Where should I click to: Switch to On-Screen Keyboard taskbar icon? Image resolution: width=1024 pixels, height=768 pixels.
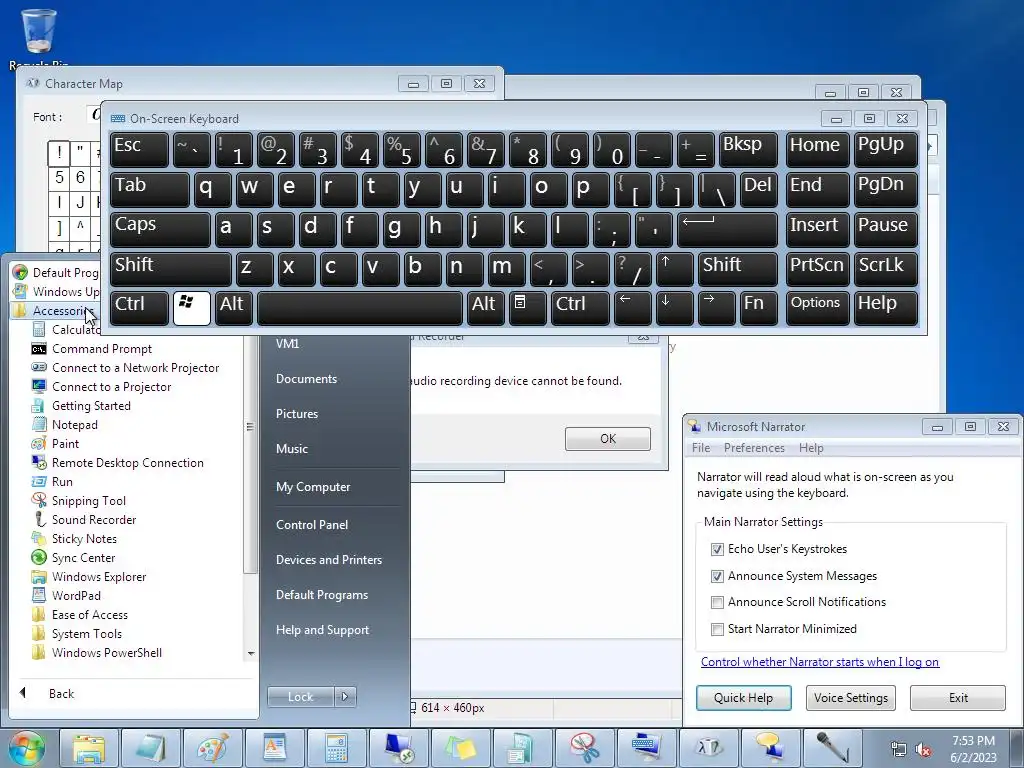(646, 748)
